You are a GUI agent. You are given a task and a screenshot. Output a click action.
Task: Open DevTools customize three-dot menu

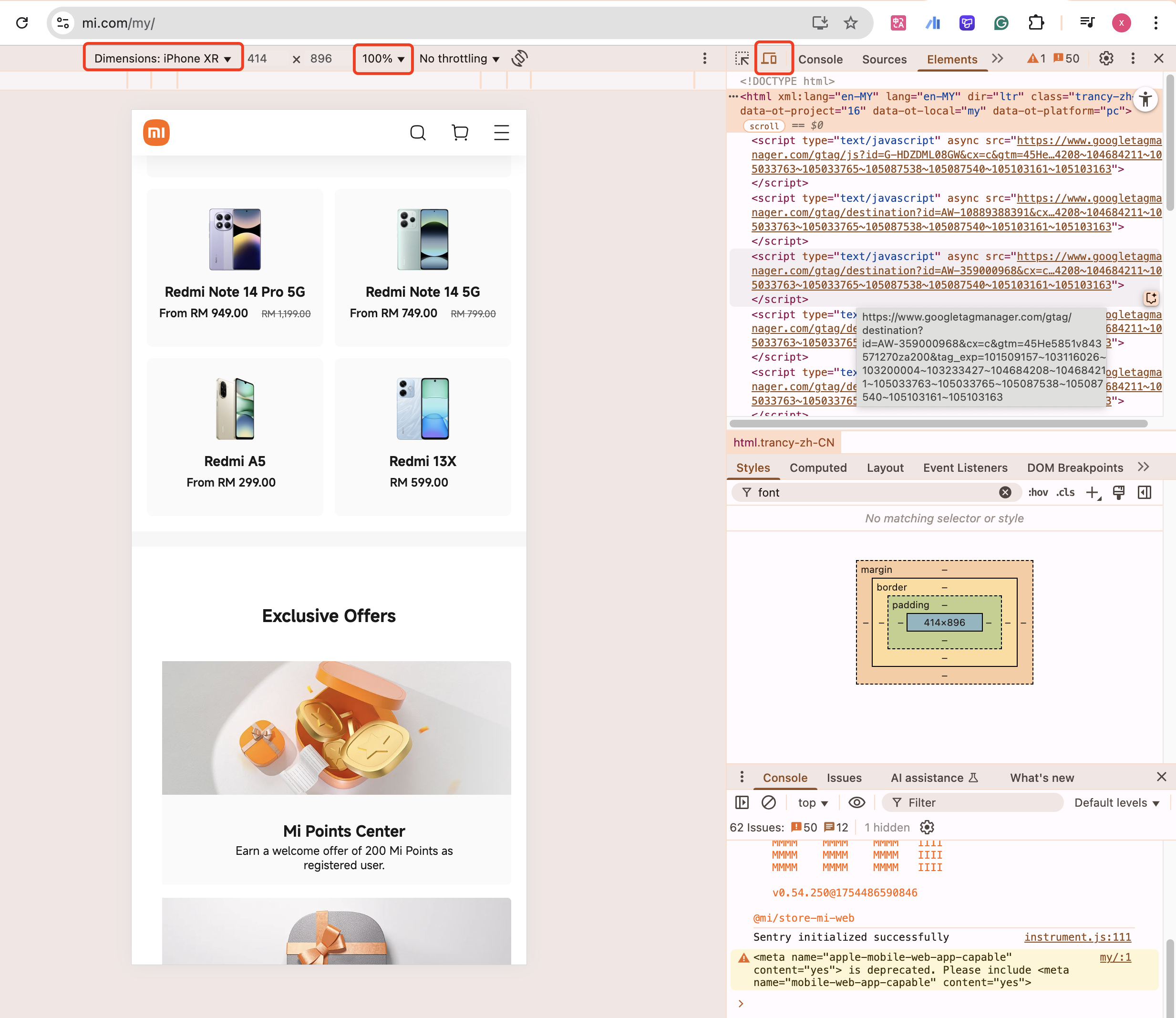pos(1133,59)
